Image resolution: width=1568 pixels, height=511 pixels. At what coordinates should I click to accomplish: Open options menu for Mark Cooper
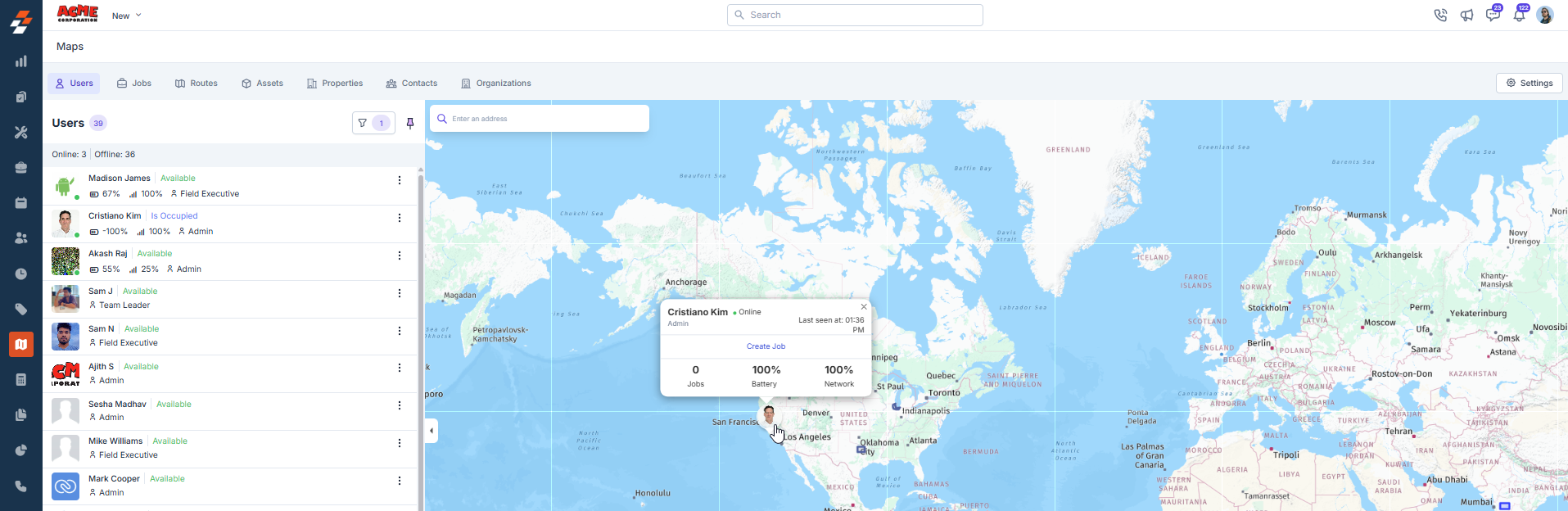[400, 481]
